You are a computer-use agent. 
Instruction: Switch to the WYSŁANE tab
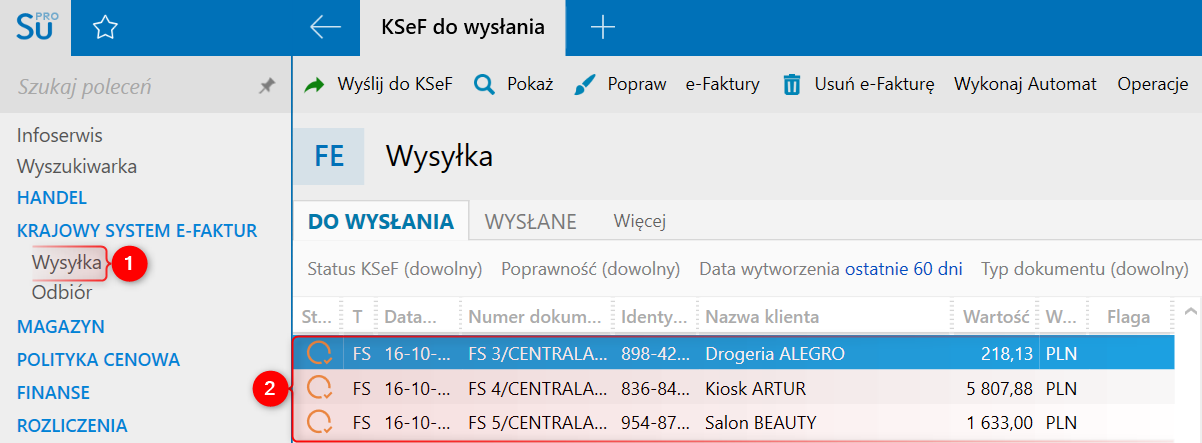pyautogui.click(x=530, y=221)
